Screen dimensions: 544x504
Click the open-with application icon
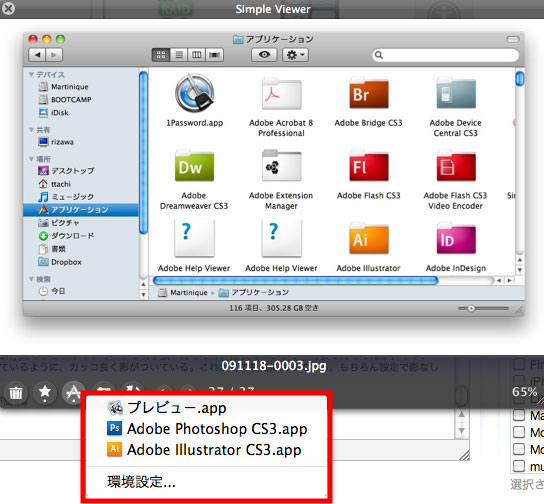coord(74,392)
